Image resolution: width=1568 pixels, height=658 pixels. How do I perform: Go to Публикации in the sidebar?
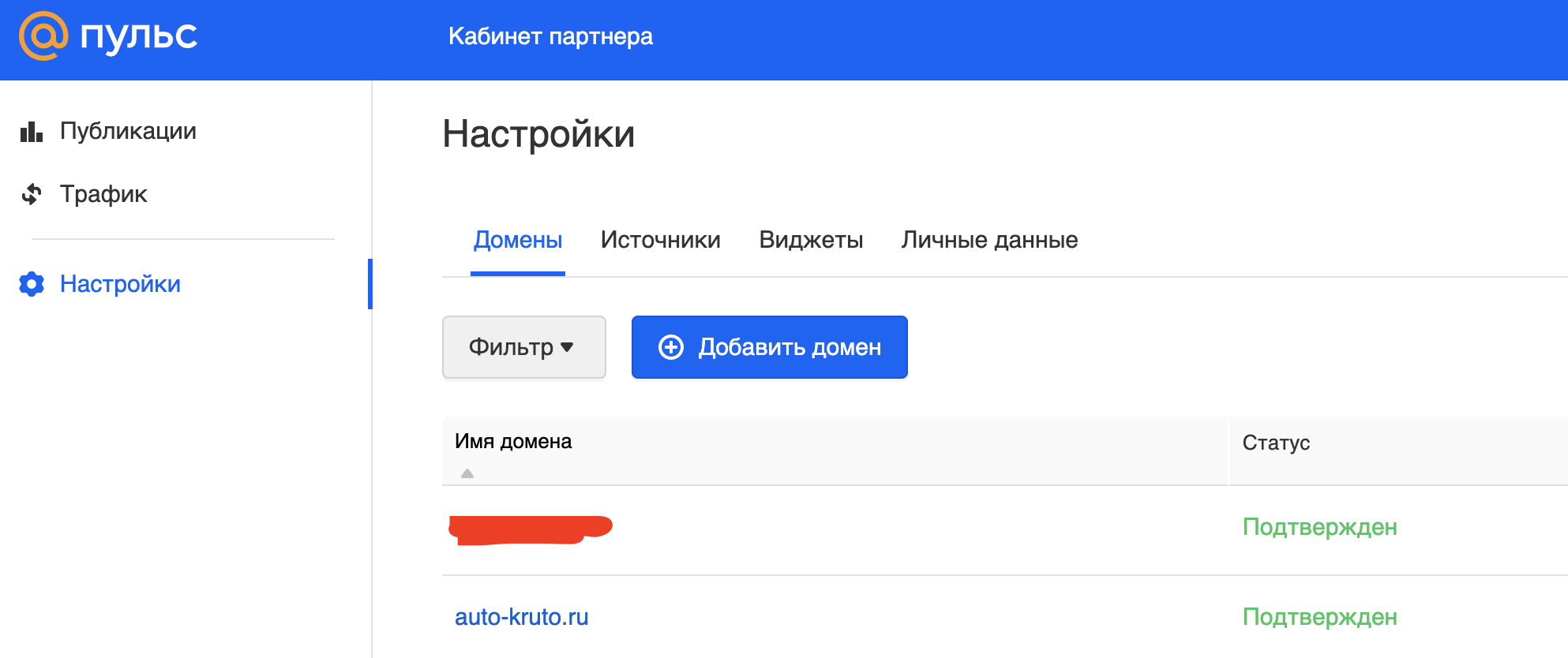coord(128,131)
